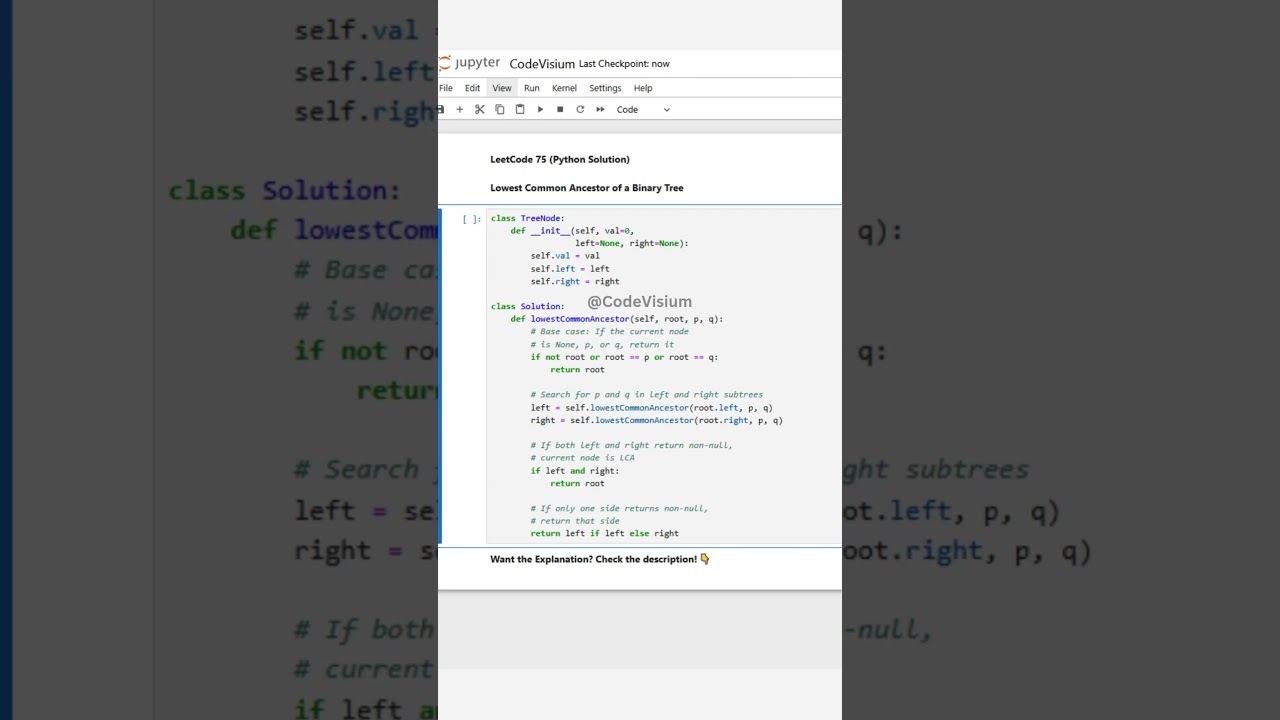Viewport: 1280px width, 720px height.
Task: Paste cell from clipboard
Action: click(520, 109)
